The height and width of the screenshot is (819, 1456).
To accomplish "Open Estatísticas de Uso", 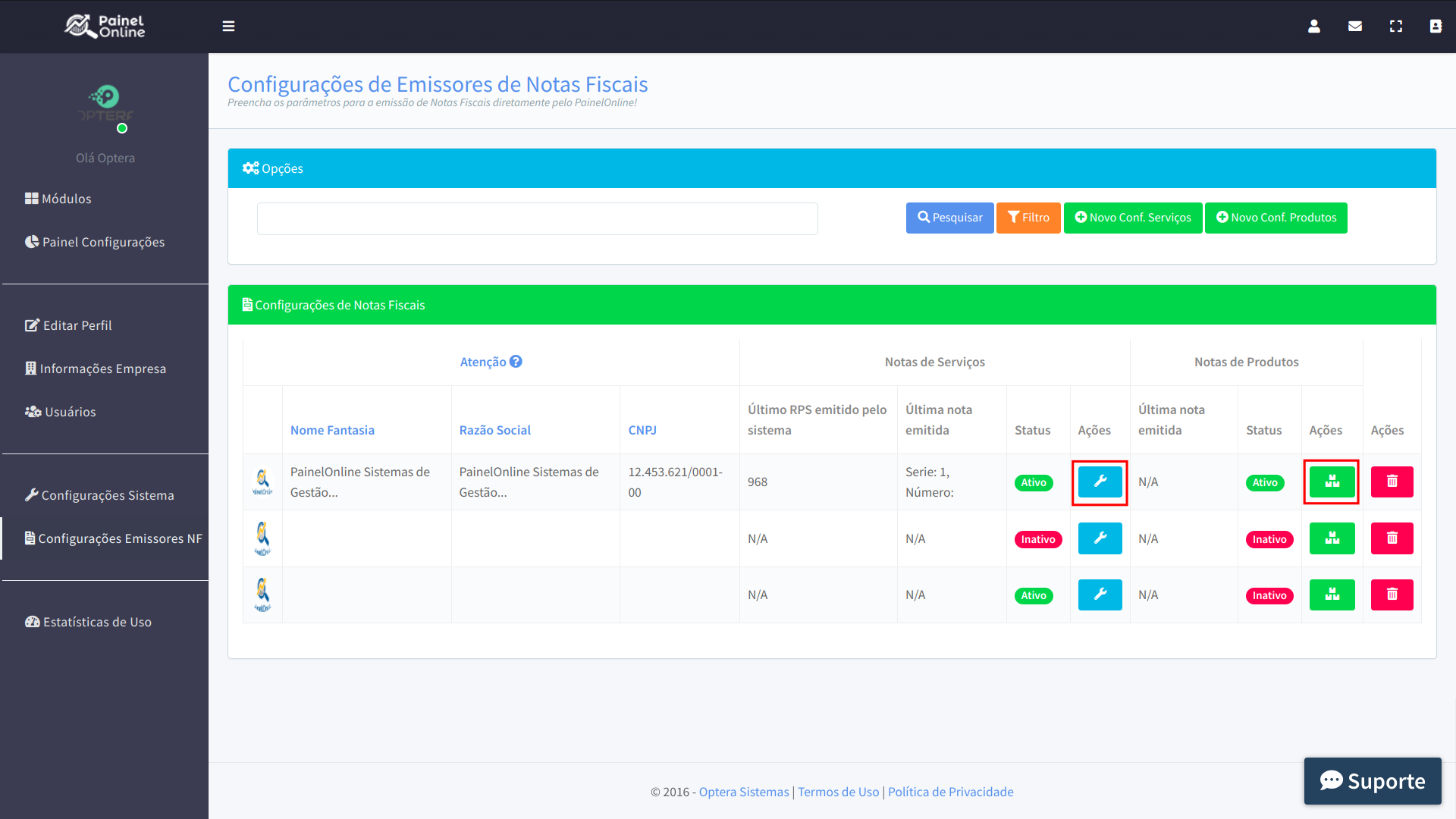I will pos(88,622).
